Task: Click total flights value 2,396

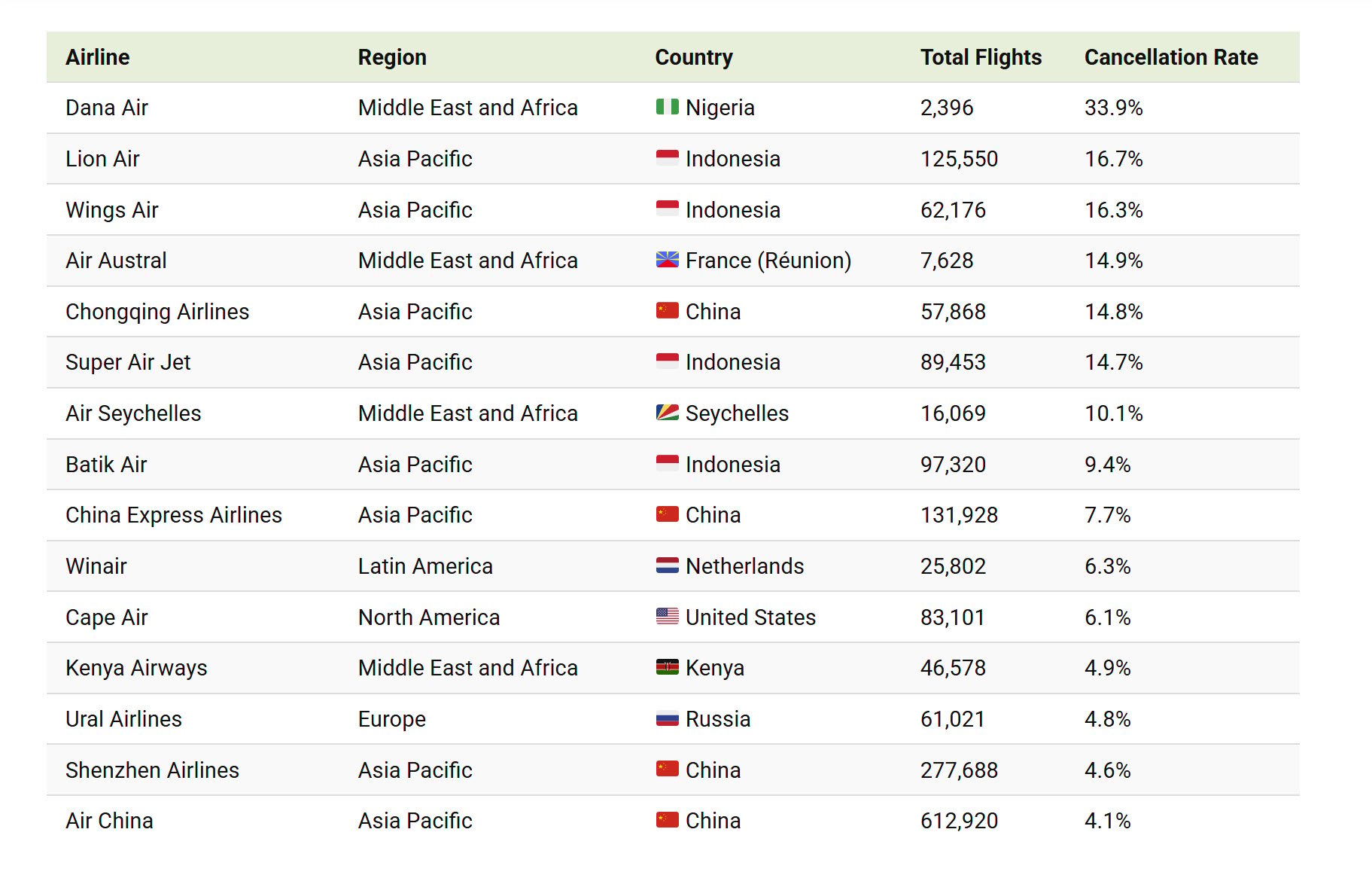Action: pos(947,108)
